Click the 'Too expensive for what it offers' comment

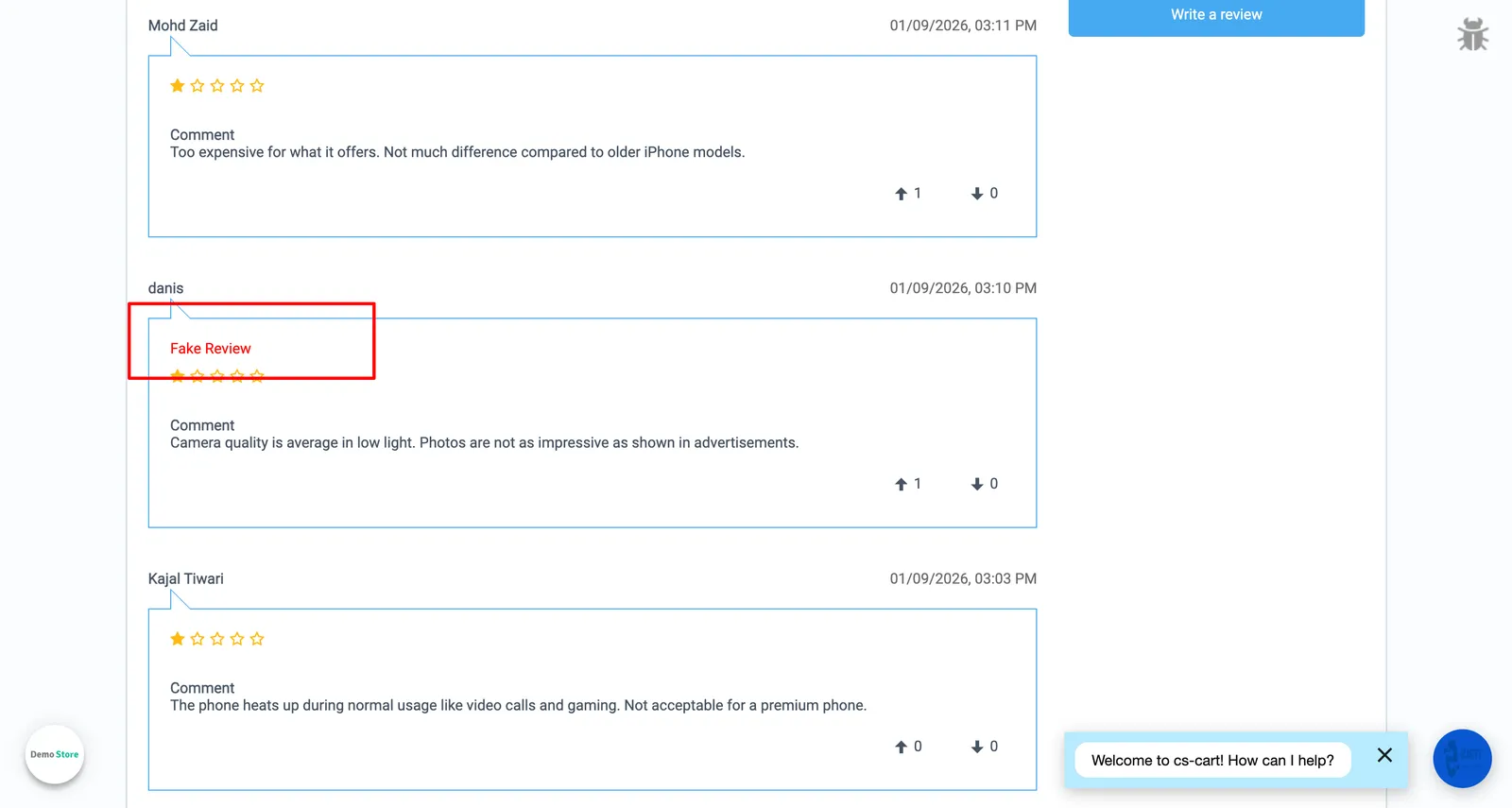click(457, 152)
